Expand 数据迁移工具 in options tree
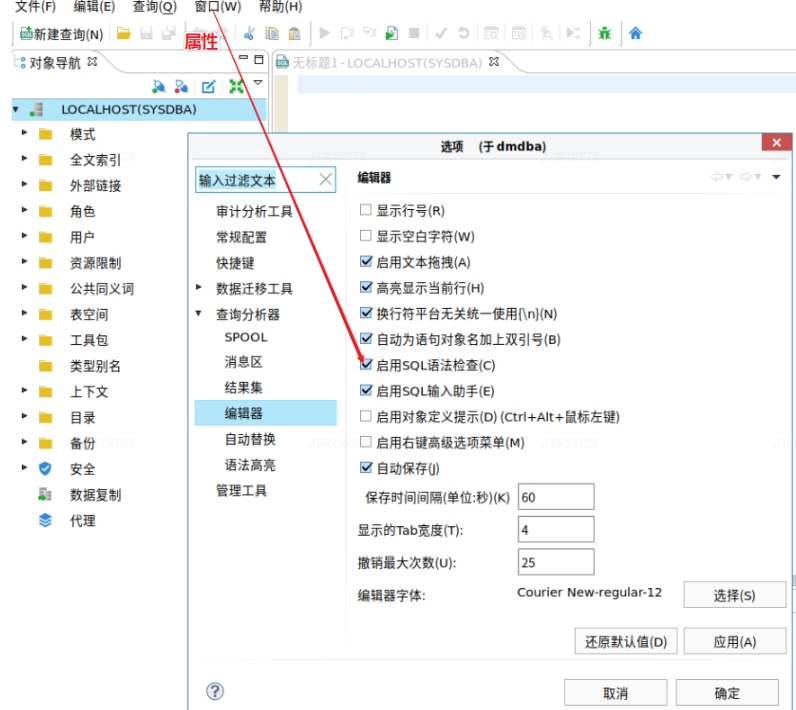Image resolution: width=796 pixels, height=710 pixels. 199,287
